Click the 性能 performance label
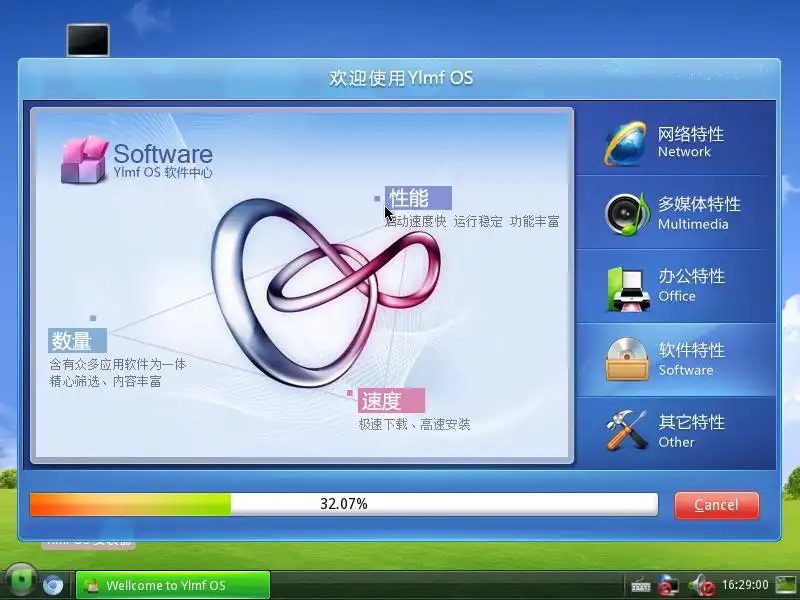The image size is (800, 600). (418, 198)
